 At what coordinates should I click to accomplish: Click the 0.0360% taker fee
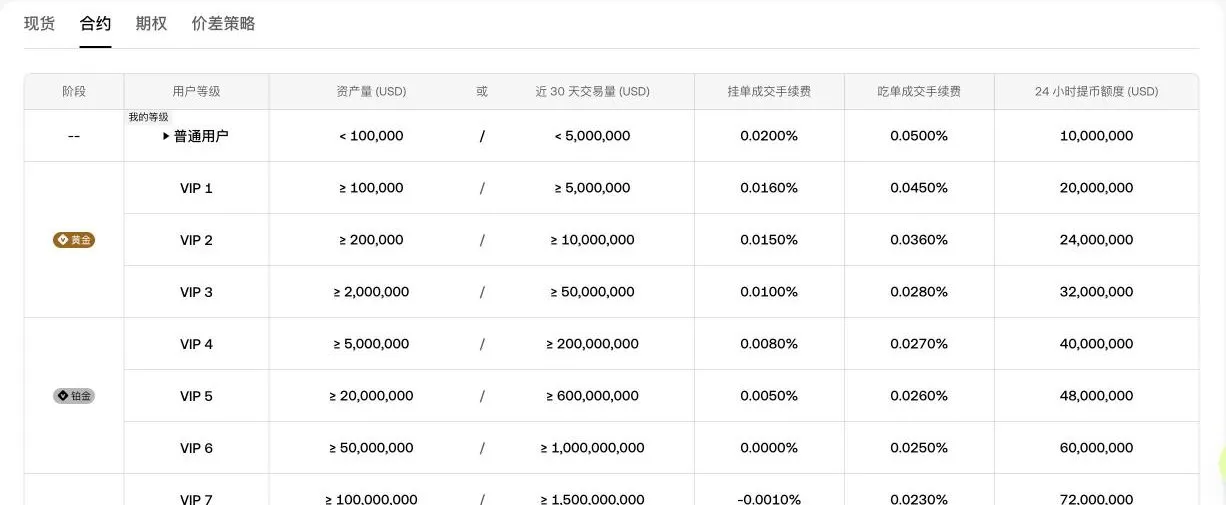click(919, 240)
